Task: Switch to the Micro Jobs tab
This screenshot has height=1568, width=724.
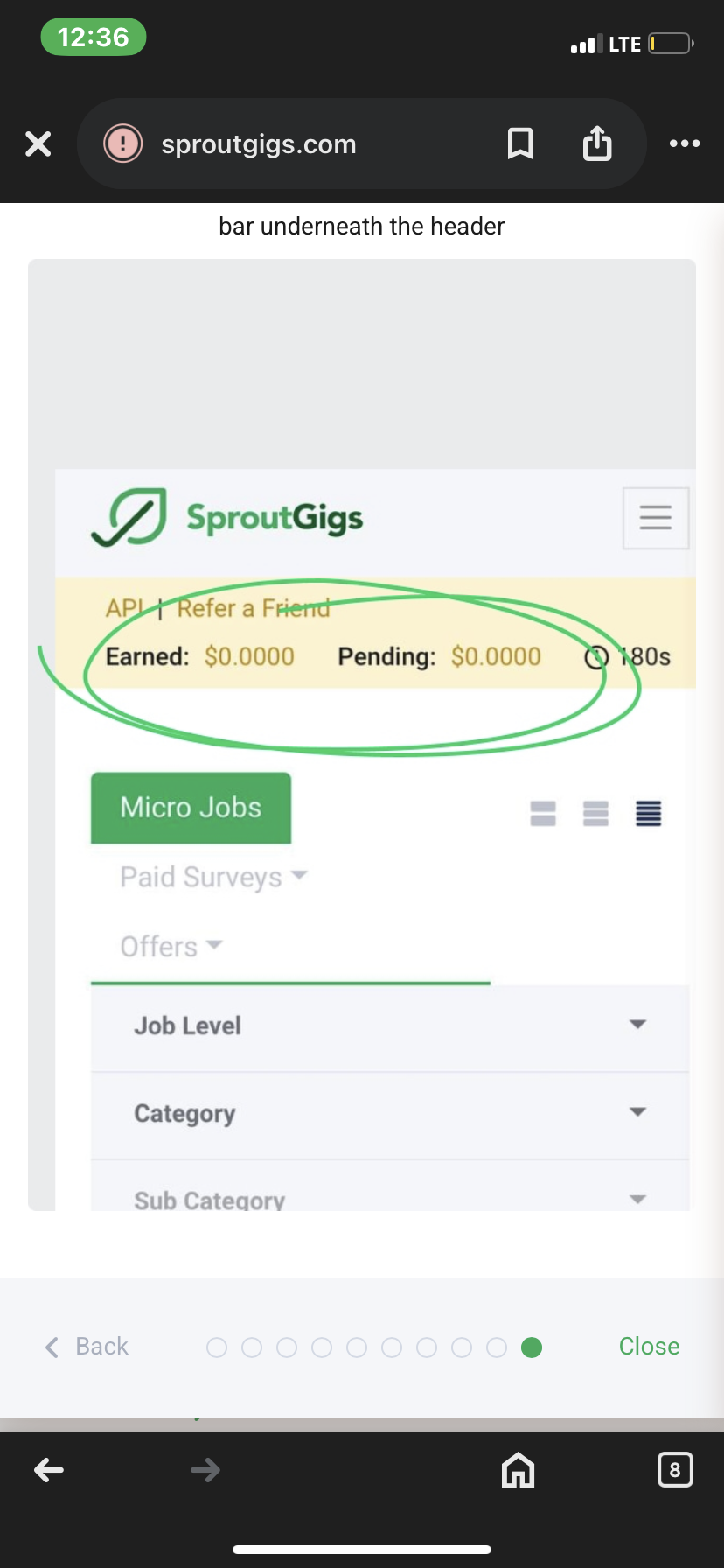Action: [191, 808]
